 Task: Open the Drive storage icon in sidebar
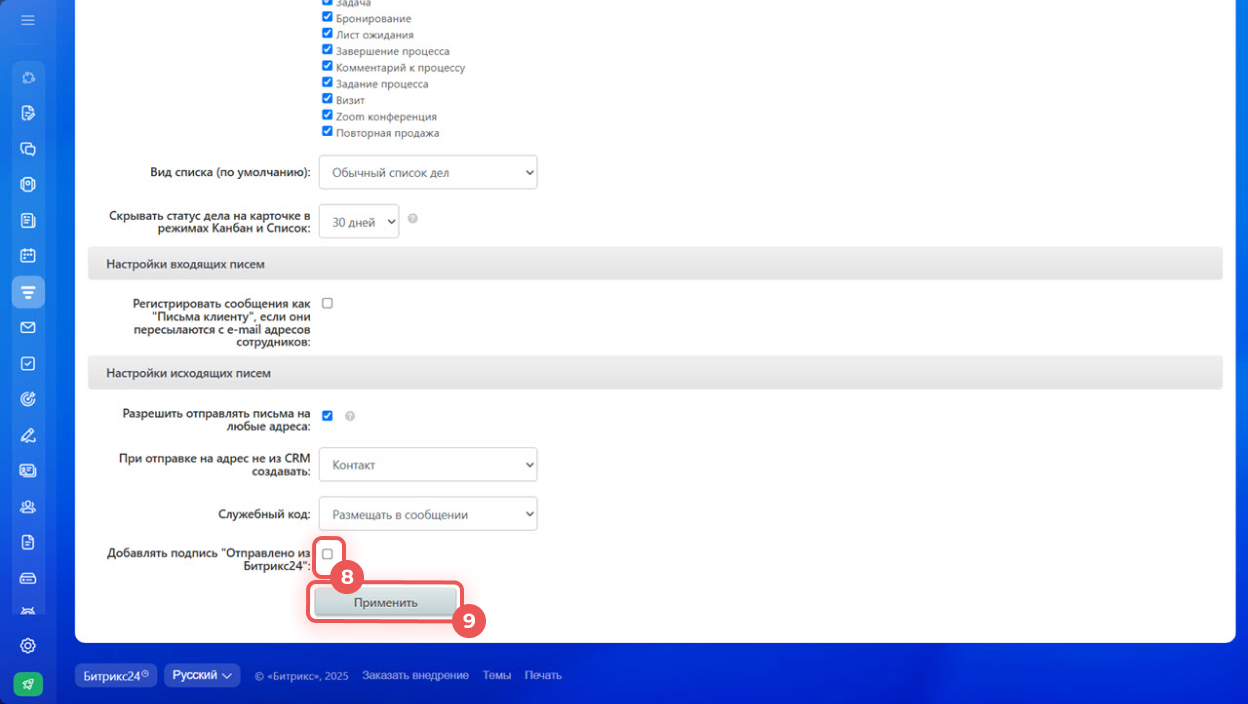click(28, 578)
